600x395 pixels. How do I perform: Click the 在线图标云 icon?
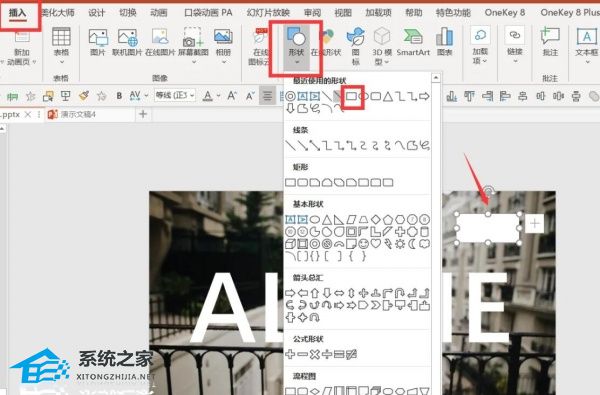pyautogui.click(x=259, y=46)
